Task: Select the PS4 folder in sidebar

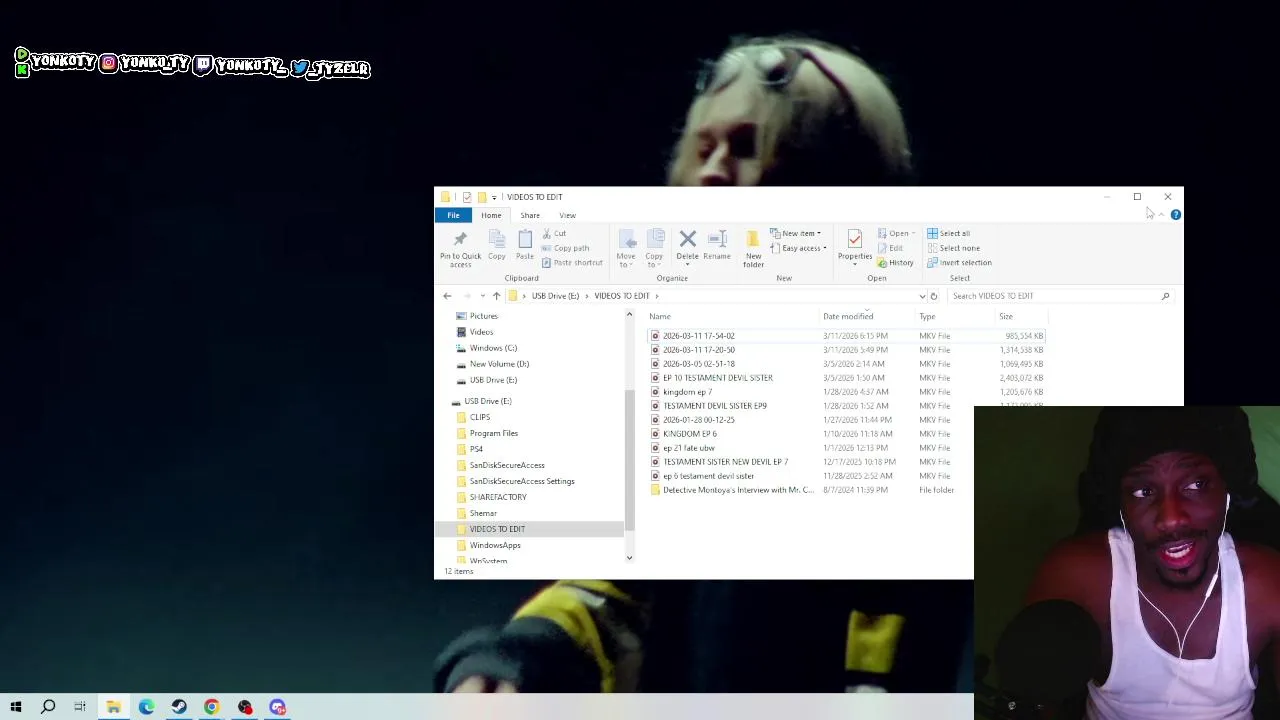Action: 476,449
